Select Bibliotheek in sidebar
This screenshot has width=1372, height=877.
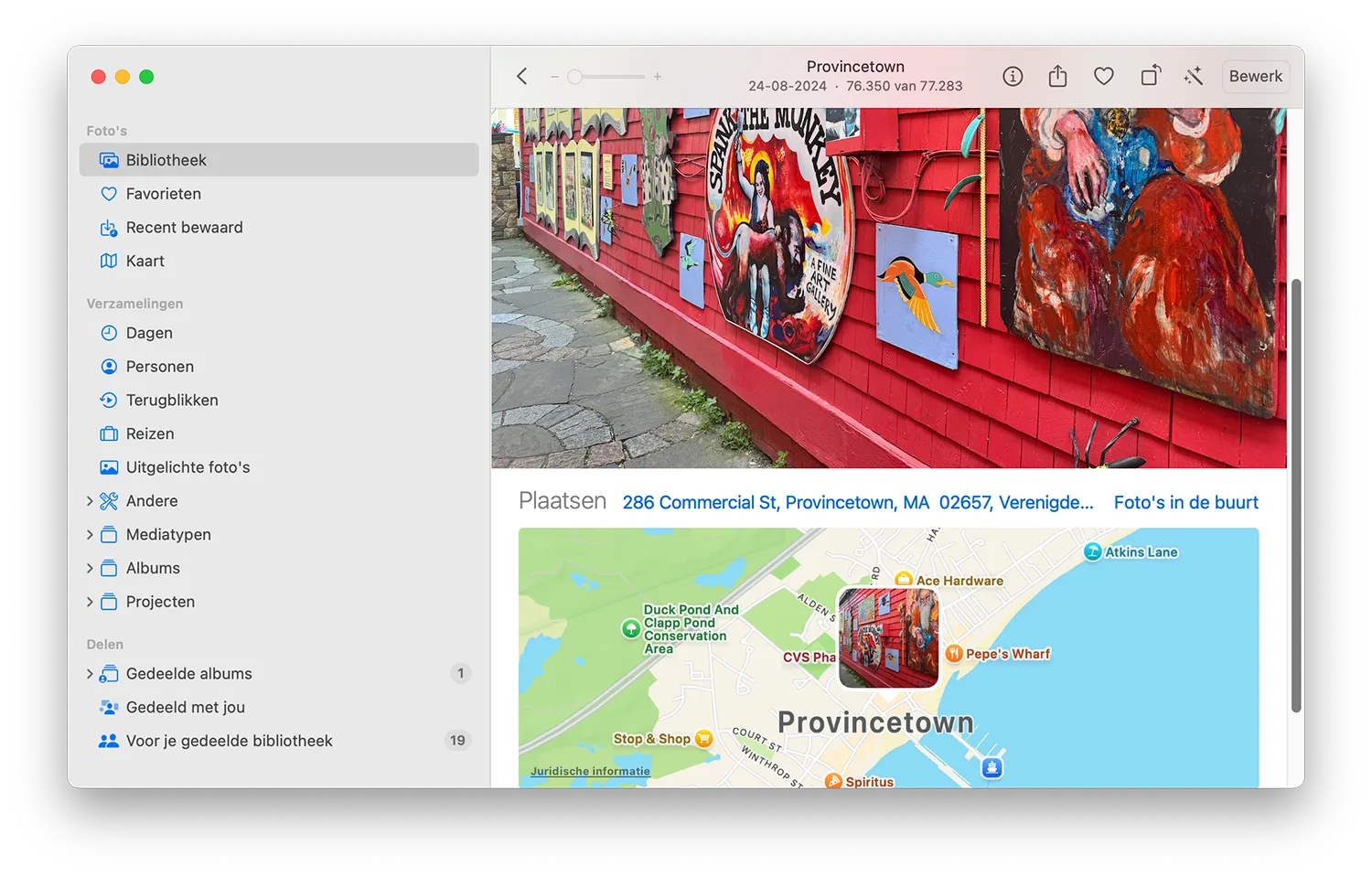click(x=279, y=160)
